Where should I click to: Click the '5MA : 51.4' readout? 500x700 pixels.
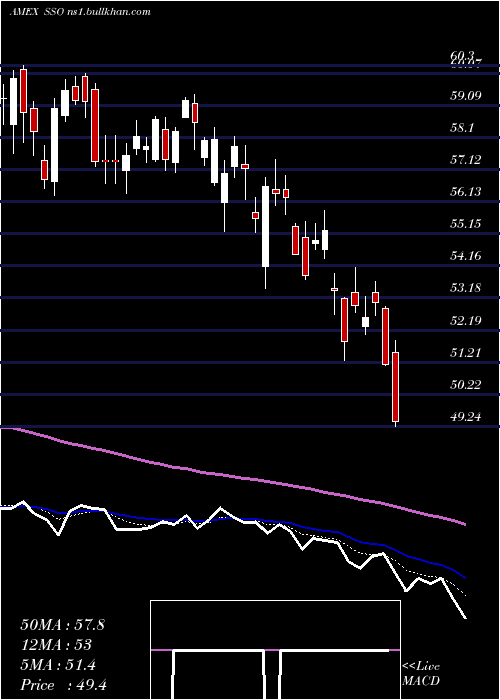[x=58, y=665]
